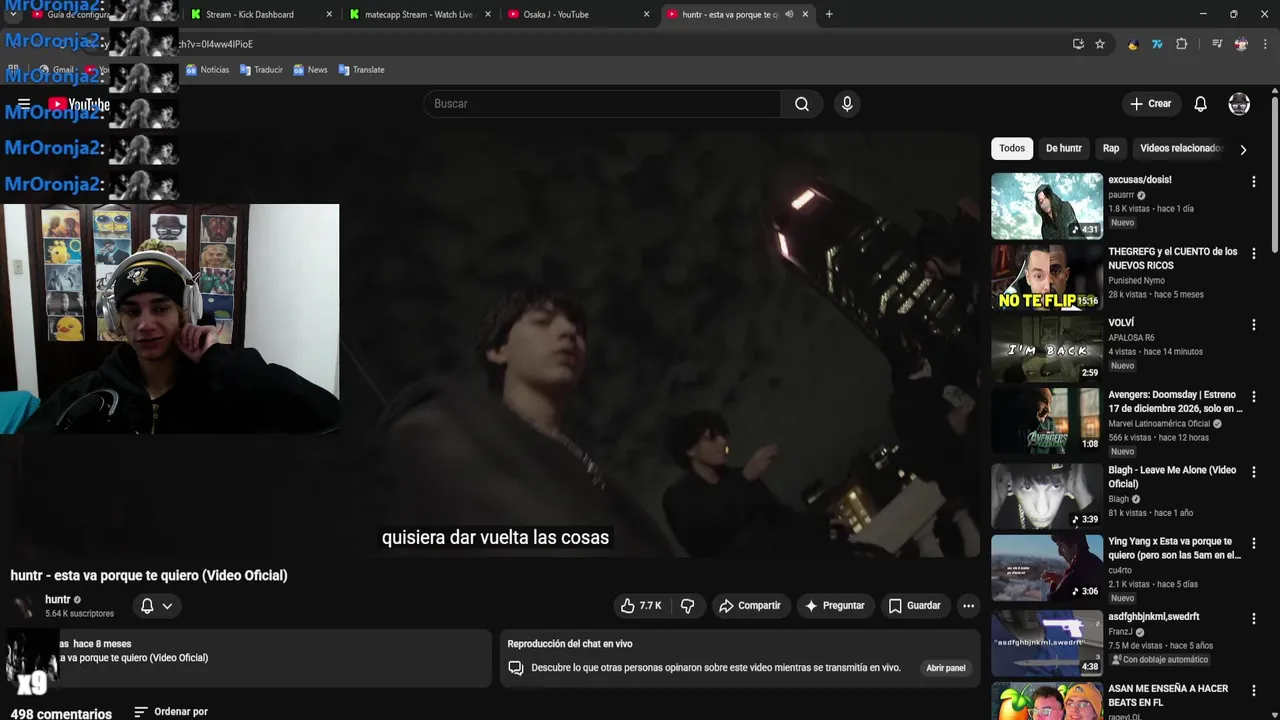This screenshot has height=720, width=1280.
Task: Start voice search with the microphone icon
Action: tap(847, 104)
